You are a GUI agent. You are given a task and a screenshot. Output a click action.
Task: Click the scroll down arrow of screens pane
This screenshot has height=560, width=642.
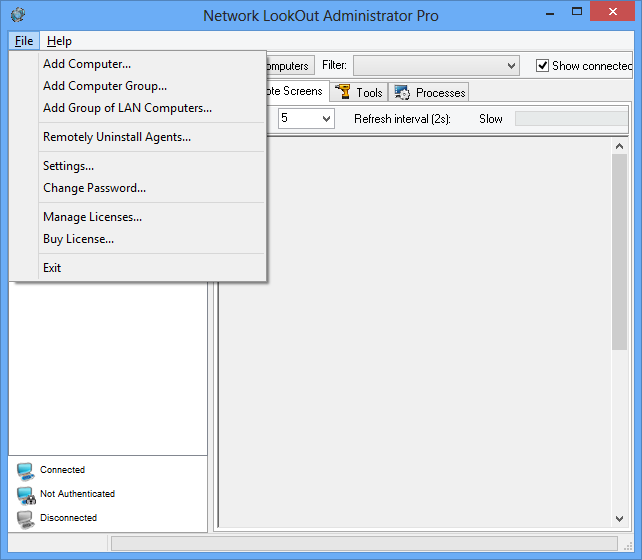[619, 519]
